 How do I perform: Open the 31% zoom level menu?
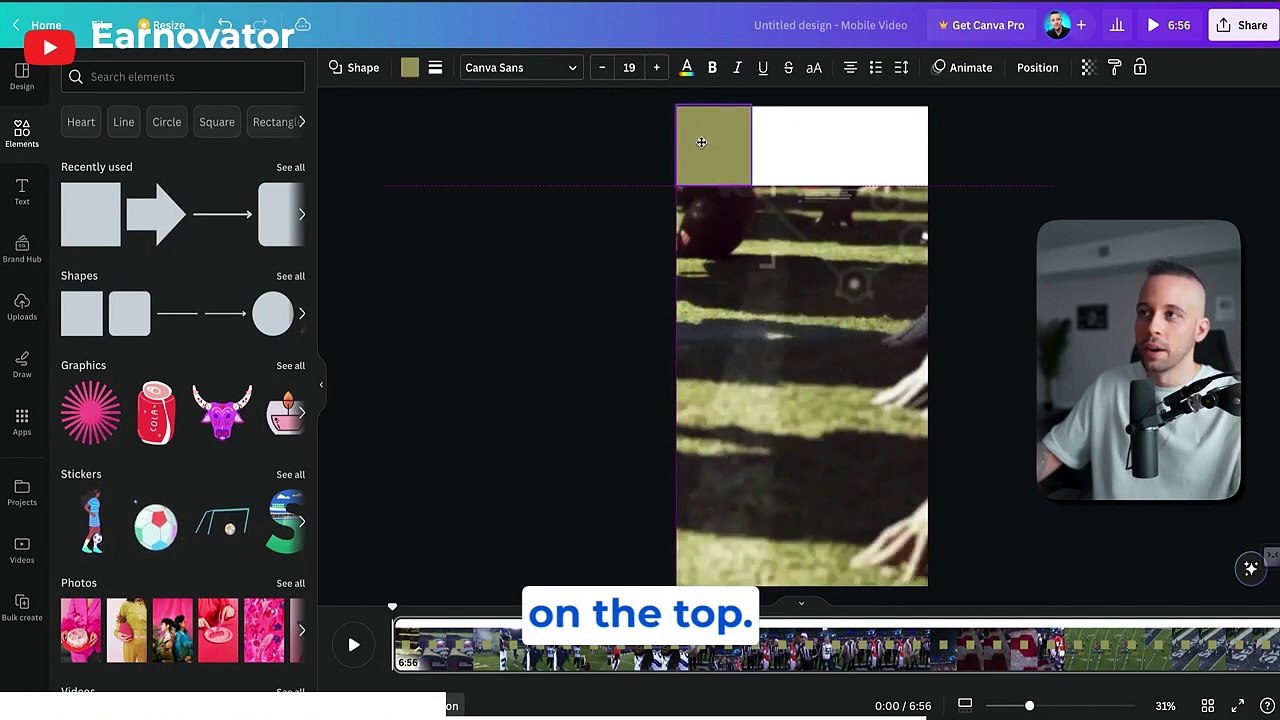tap(1166, 706)
